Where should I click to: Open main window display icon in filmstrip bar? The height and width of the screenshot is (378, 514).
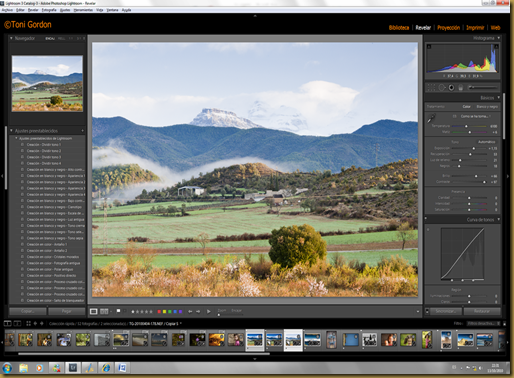7,323
